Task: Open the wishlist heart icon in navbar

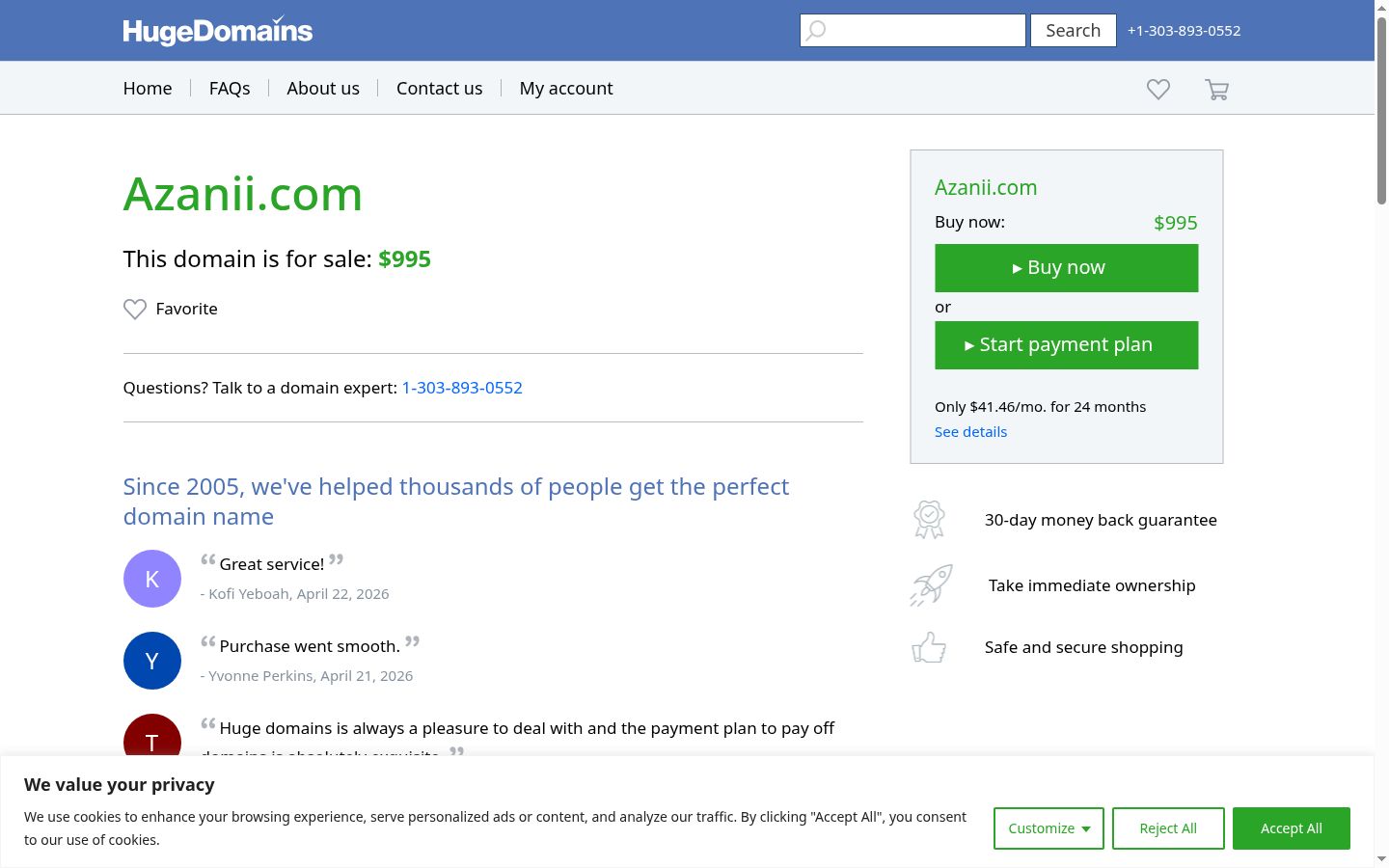Action: [x=1158, y=89]
